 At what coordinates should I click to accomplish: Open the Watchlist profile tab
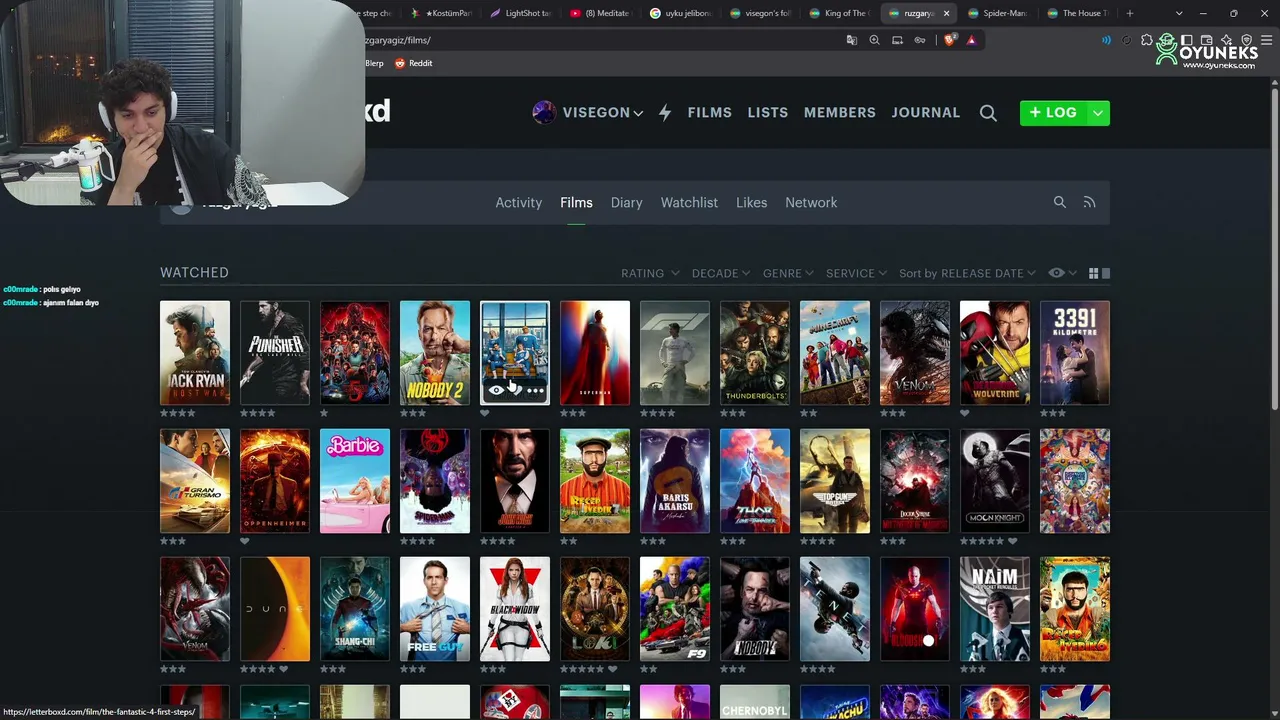click(689, 202)
